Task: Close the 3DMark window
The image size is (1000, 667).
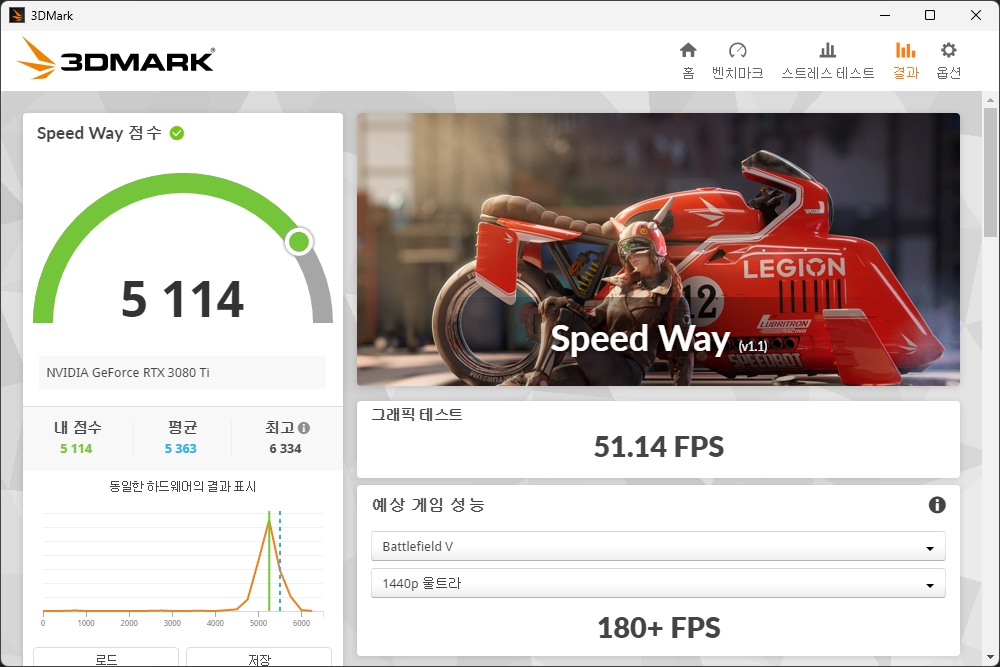Action: tap(976, 15)
